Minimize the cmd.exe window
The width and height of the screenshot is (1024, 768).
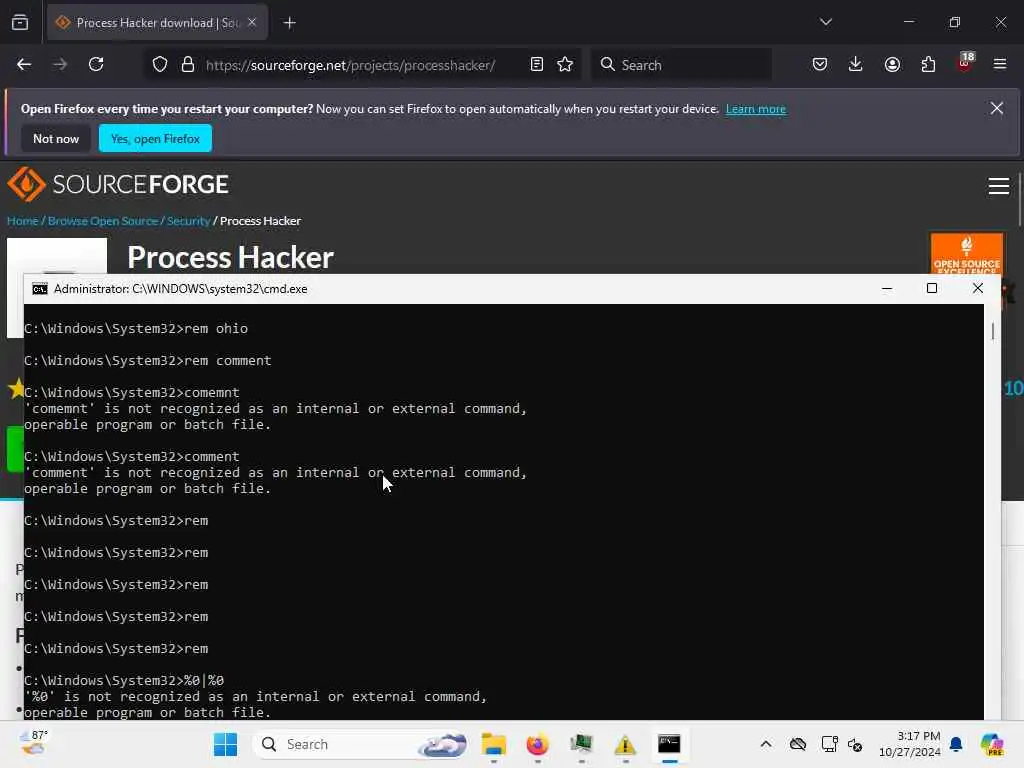point(887,289)
